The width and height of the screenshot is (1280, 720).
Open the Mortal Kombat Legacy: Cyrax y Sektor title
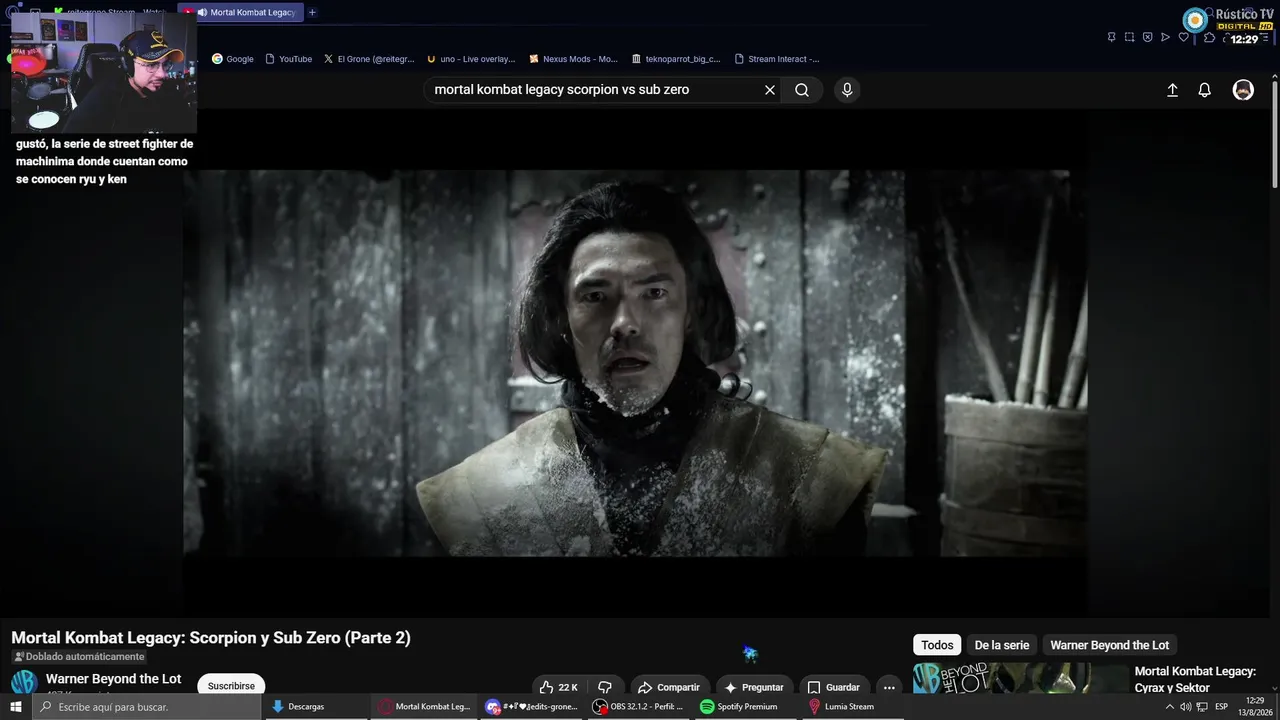click(x=1195, y=680)
